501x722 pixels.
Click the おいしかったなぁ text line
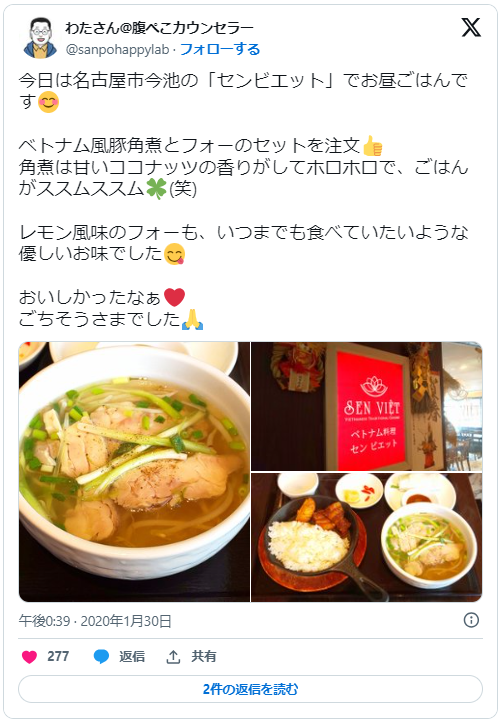tap(102, 297)
